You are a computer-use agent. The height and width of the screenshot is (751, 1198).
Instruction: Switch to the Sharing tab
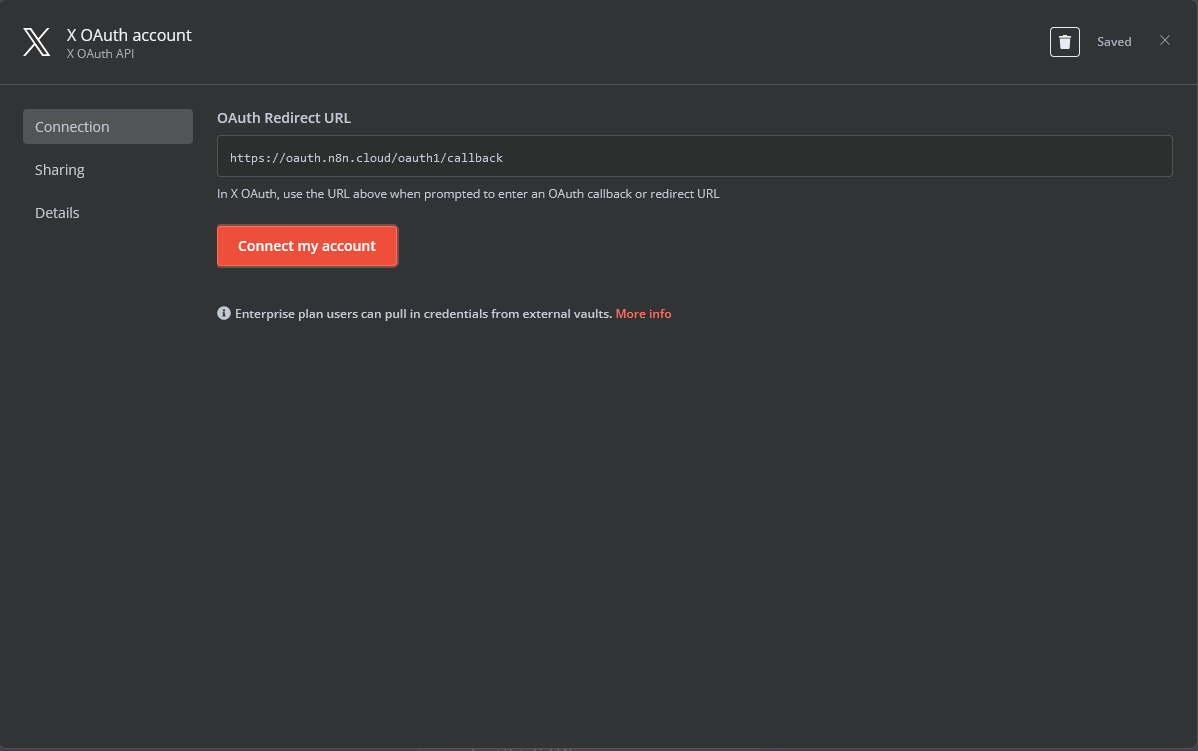tap(60, 169)
